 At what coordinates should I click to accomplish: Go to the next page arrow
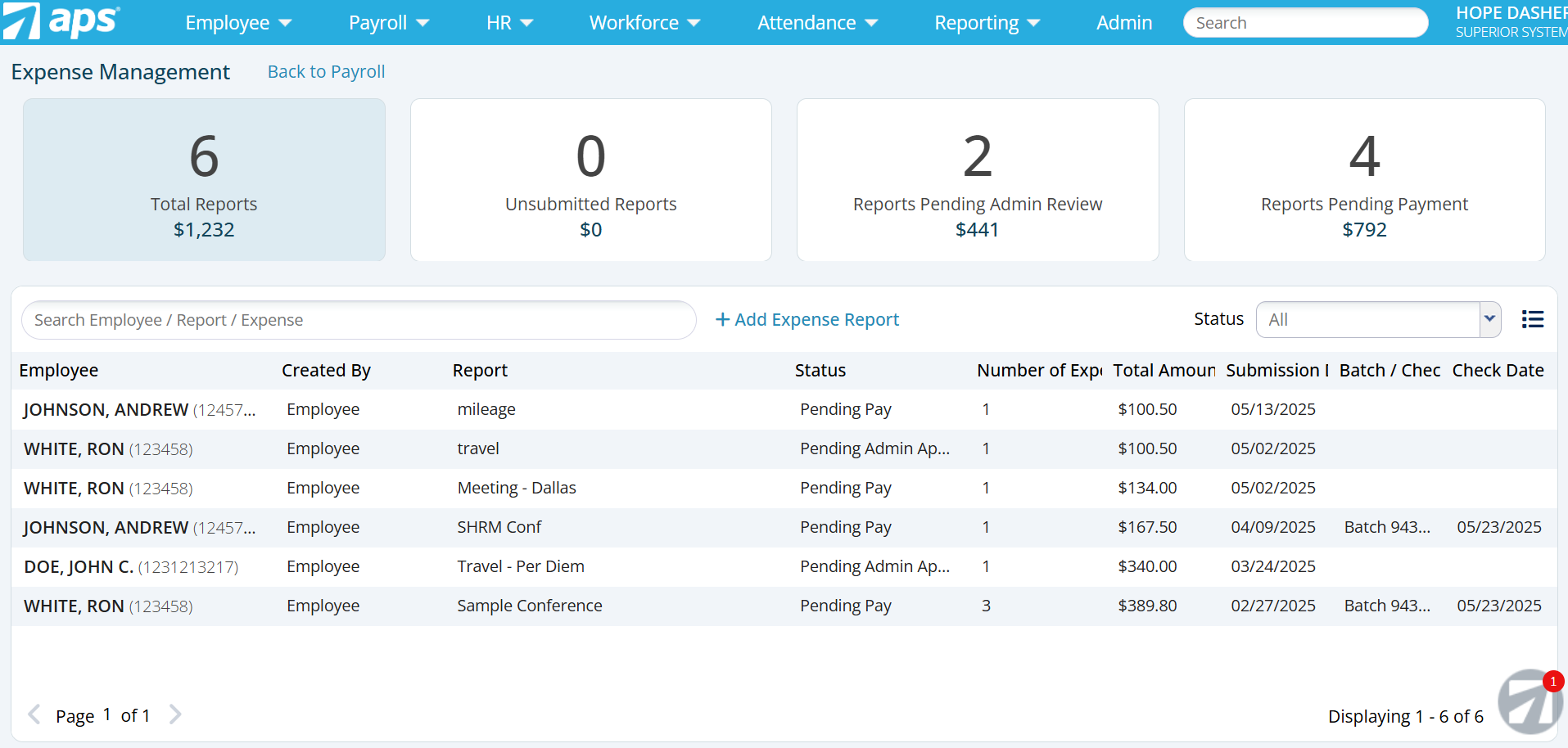tap(175, 714)
